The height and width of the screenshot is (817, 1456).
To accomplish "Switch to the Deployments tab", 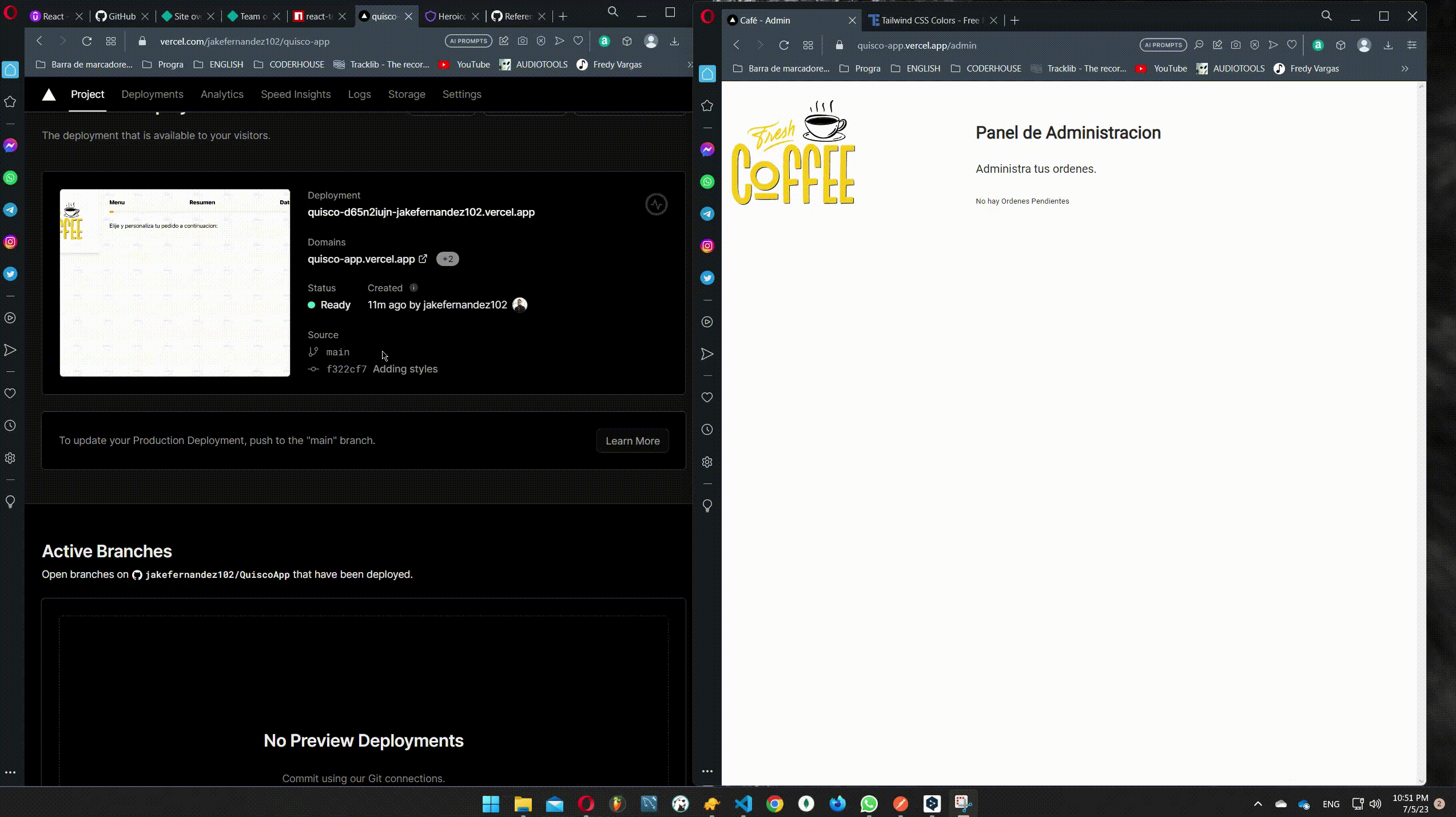I will click(x=152, y=94).
